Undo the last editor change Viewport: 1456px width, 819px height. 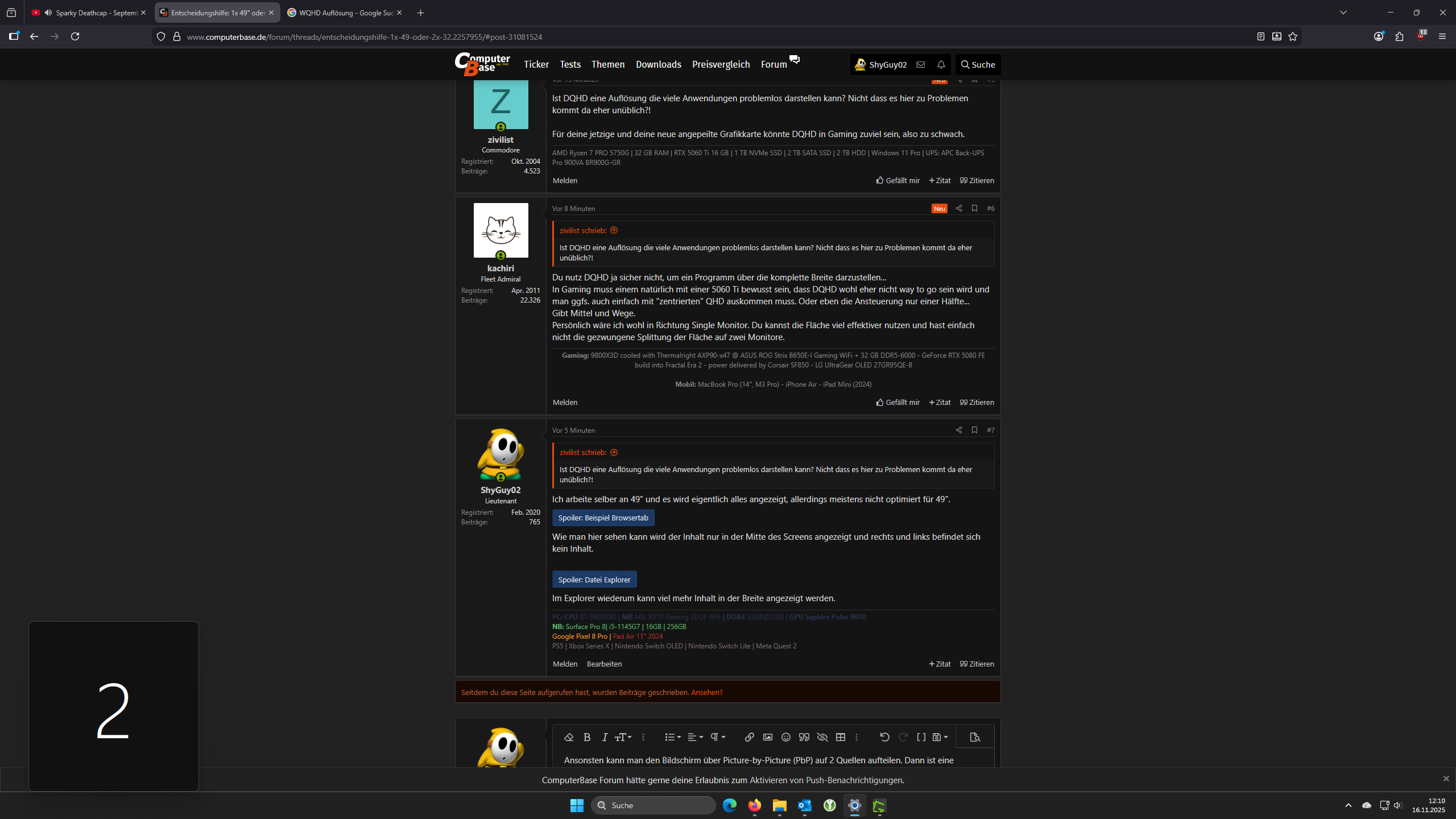coord(884,737)
